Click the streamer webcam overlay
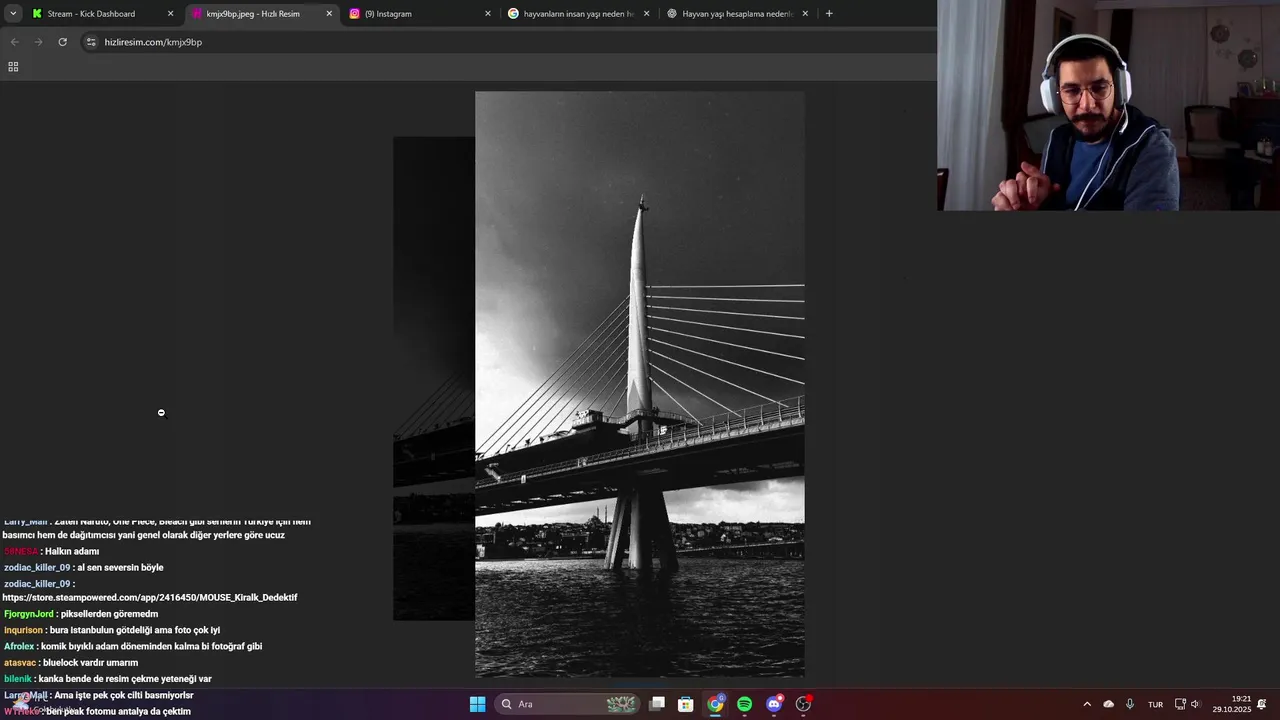The height and width of the screenshot is (720, 1280). (x=1108, y=105)
